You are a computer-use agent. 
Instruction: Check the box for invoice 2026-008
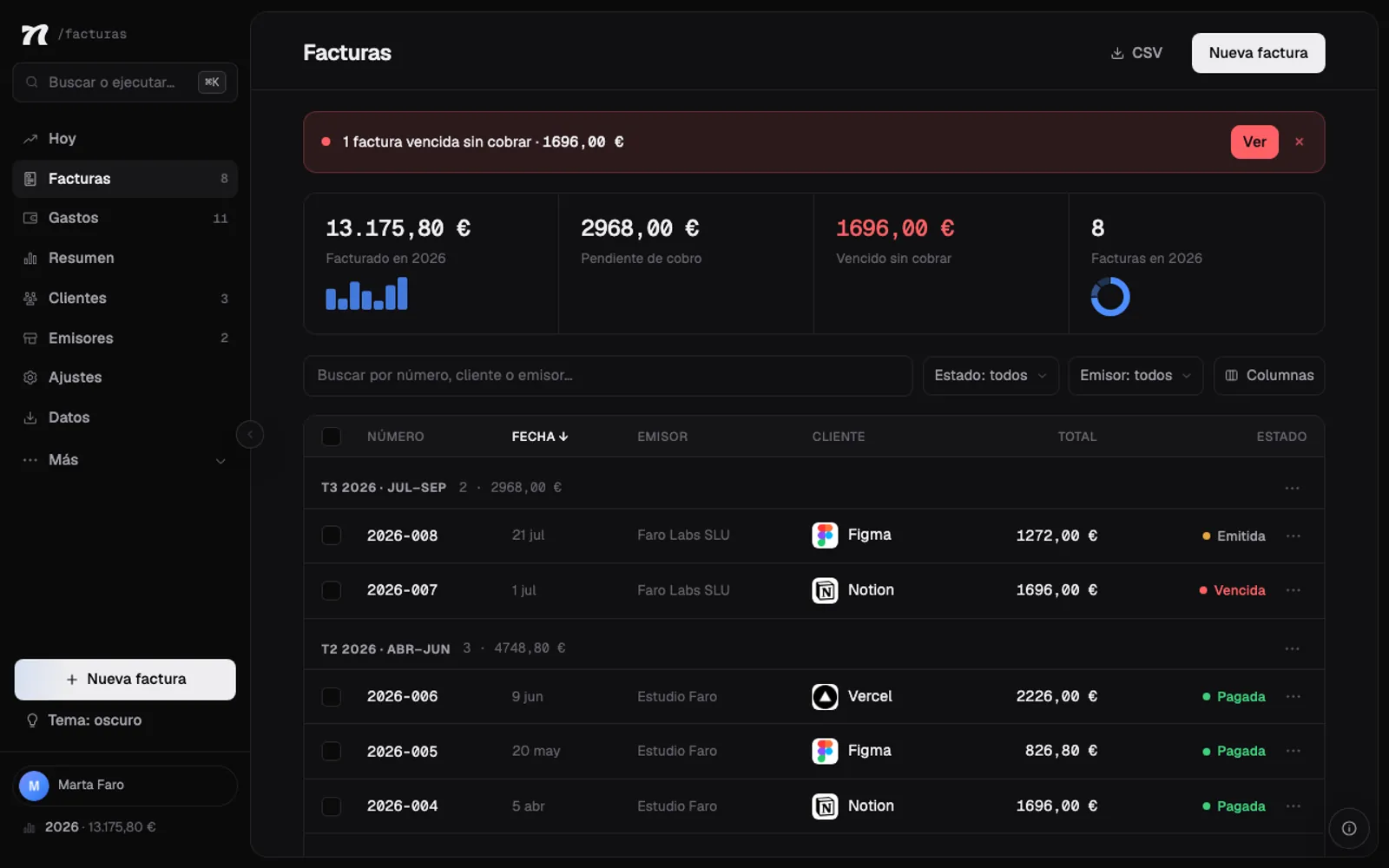(x=332, y=536)
